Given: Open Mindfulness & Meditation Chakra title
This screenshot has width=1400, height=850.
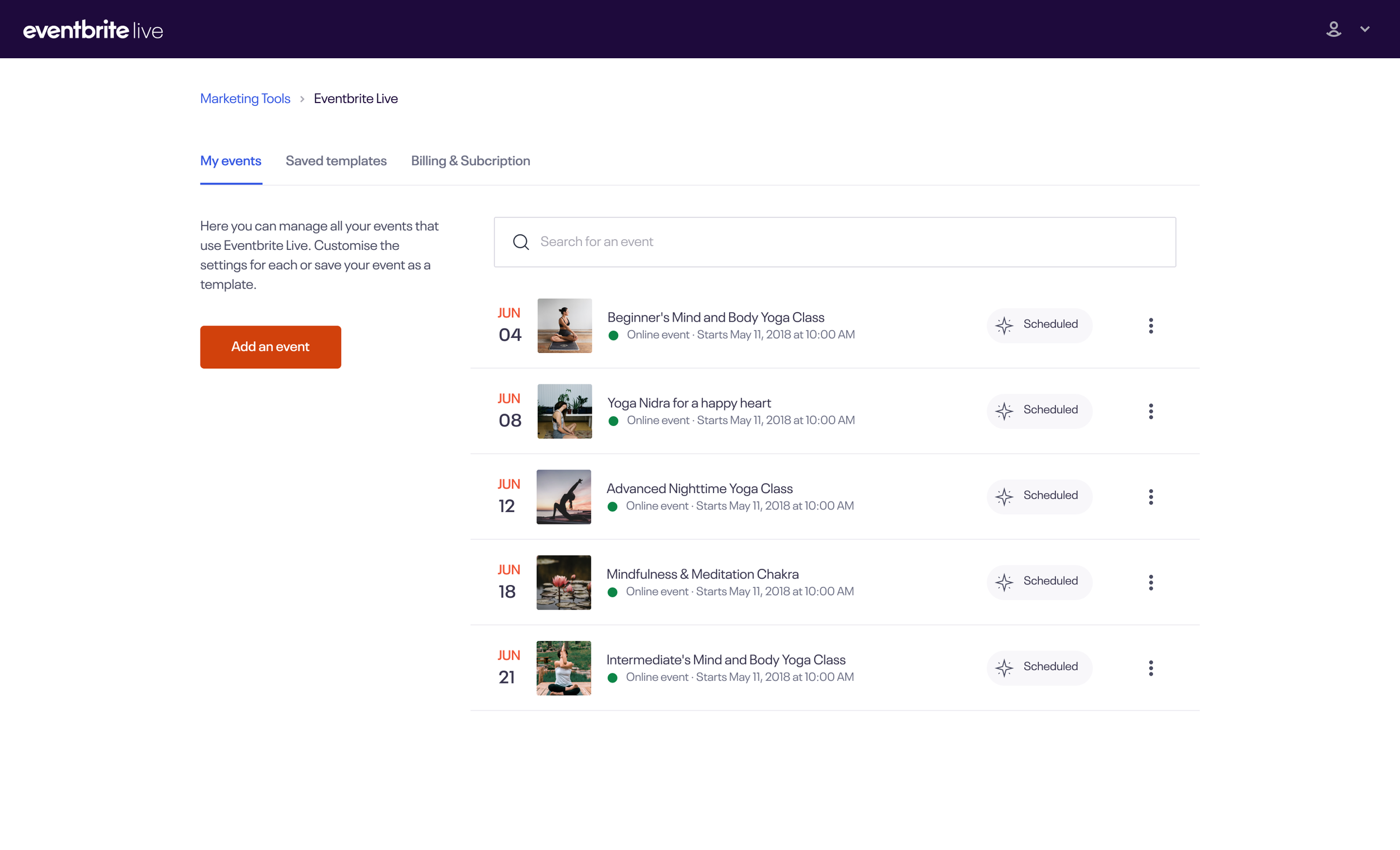Looking at the screenshot, I should pyautogui.click(x=702, y=574).
